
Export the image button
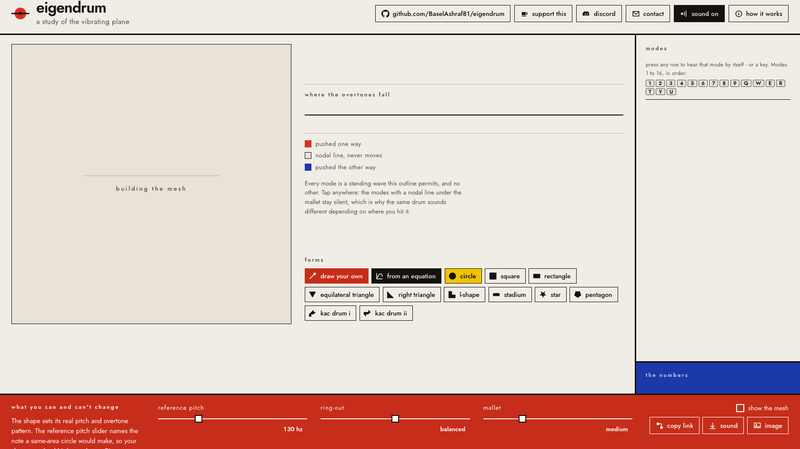768,426
